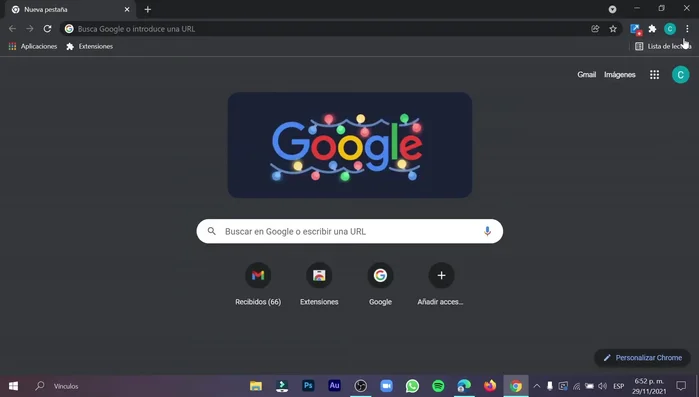699x397 pixels.
Task: Open a new tab with the plus button
Action: [148, 9]
